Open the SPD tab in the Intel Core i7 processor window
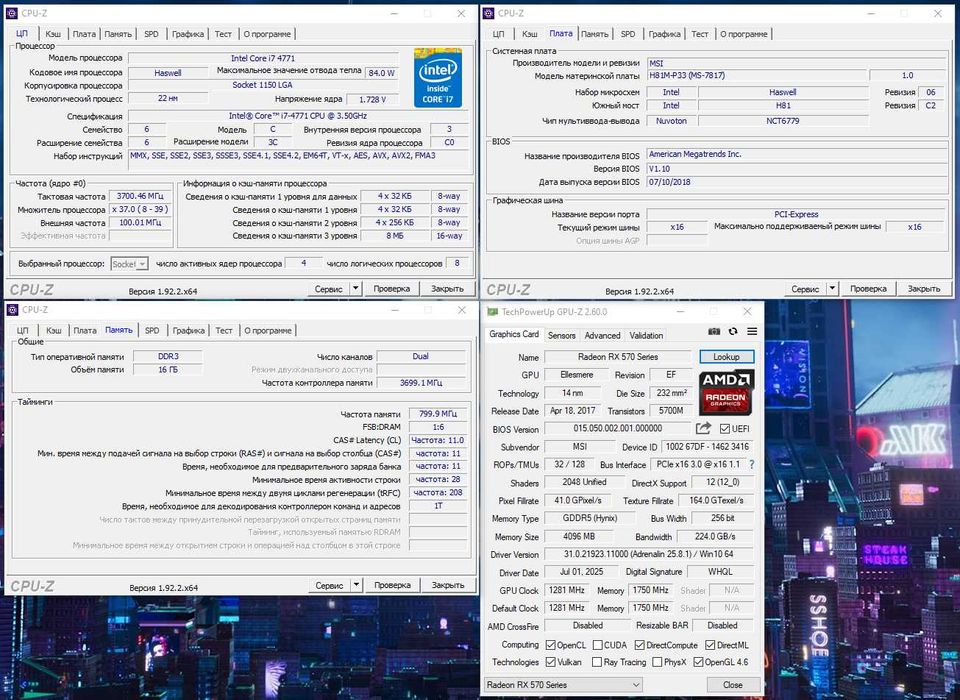This screenshot has width=960, height=700. tap(151, 34)
